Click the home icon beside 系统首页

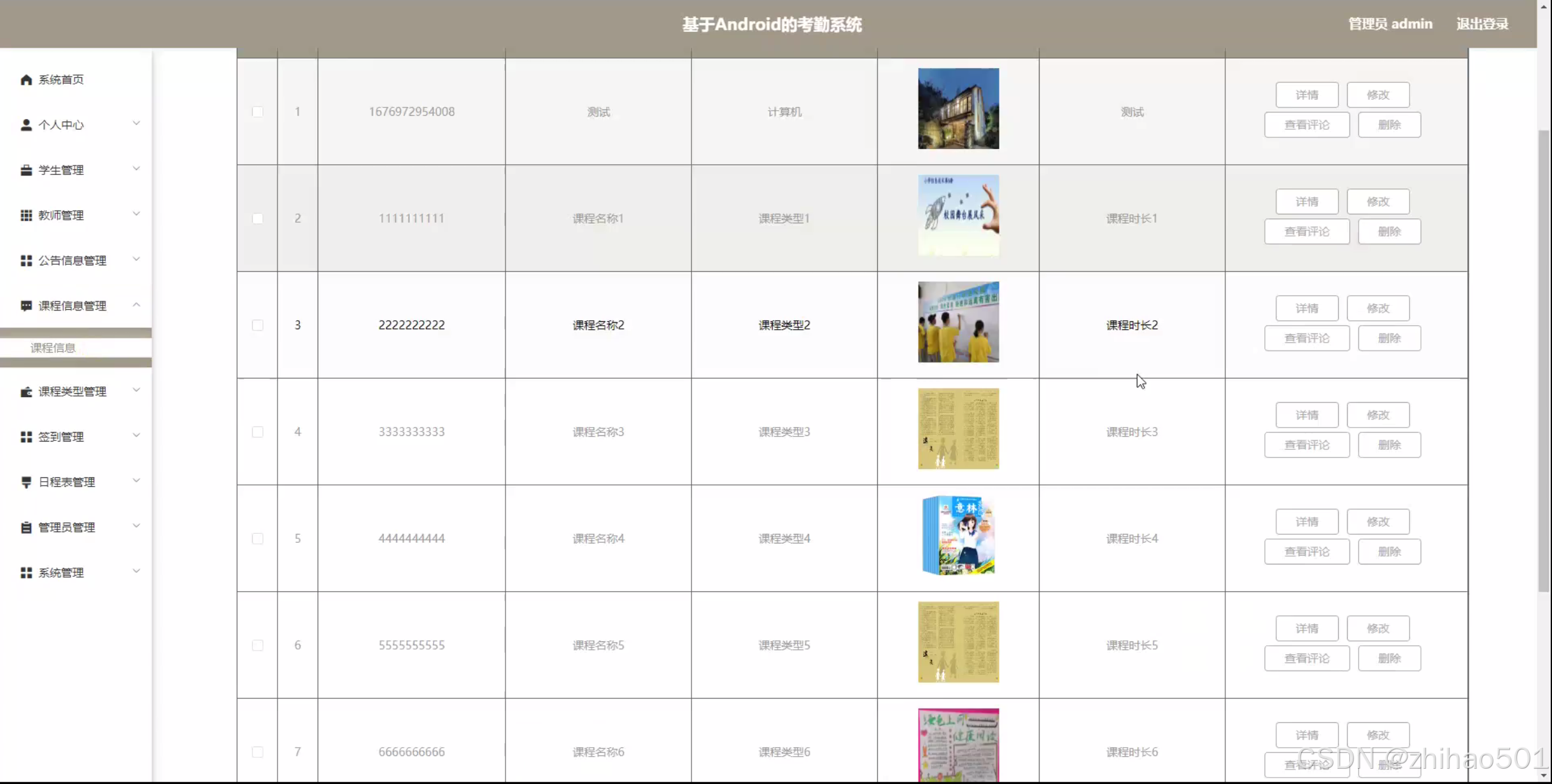(x=26, y=80)
